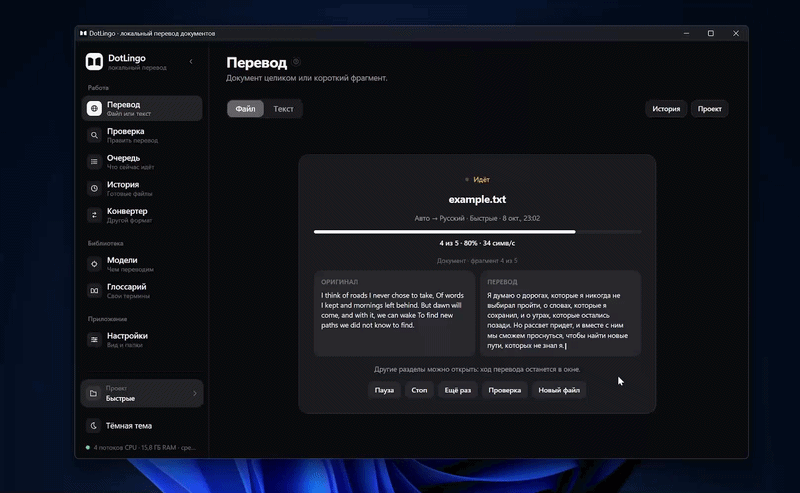This screenshot has height=493, width=800.
Task: Switch to the Текст tab
Action: click(x=283, y=109)
